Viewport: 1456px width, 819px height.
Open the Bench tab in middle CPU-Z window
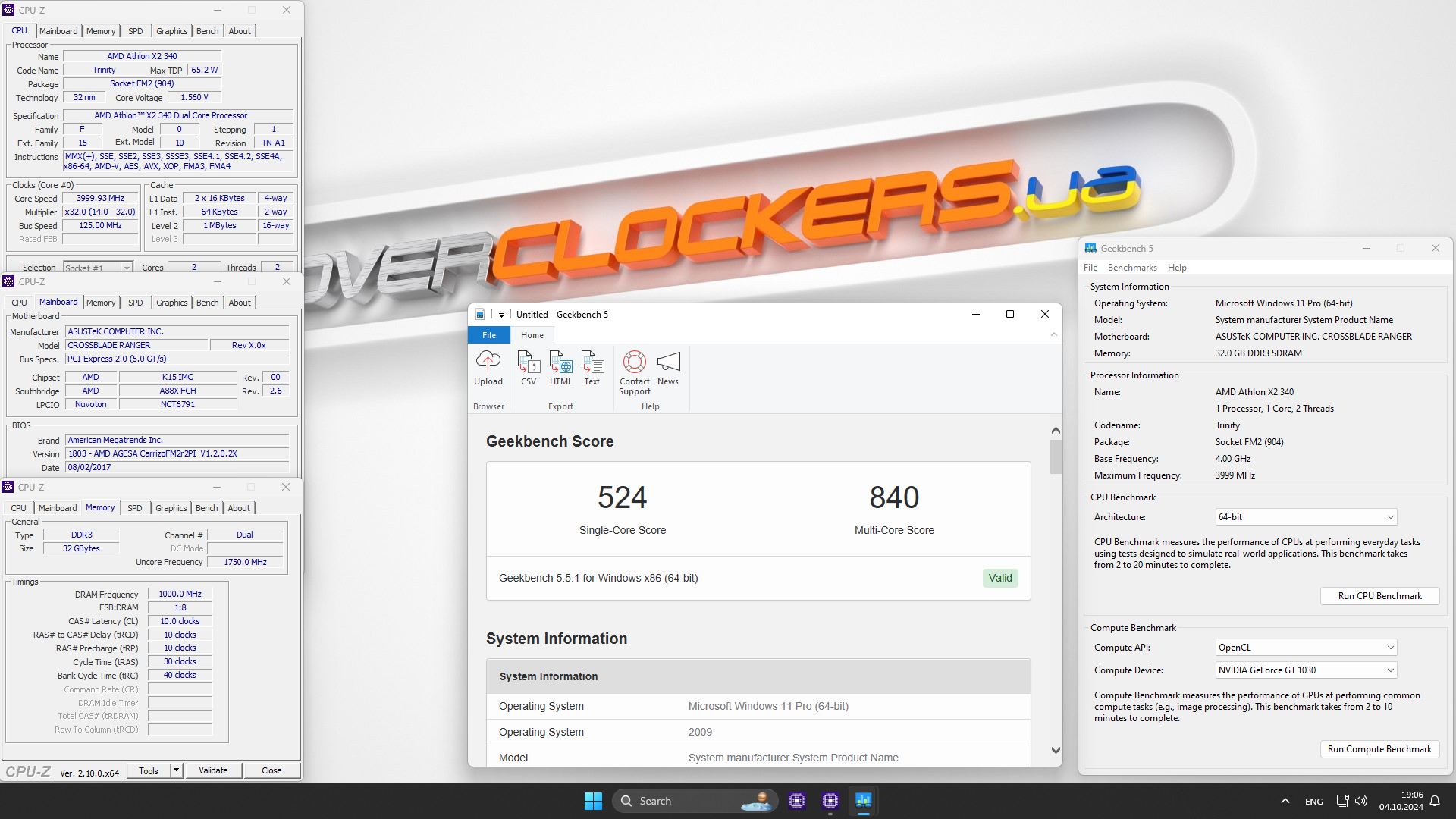(207, 303)
